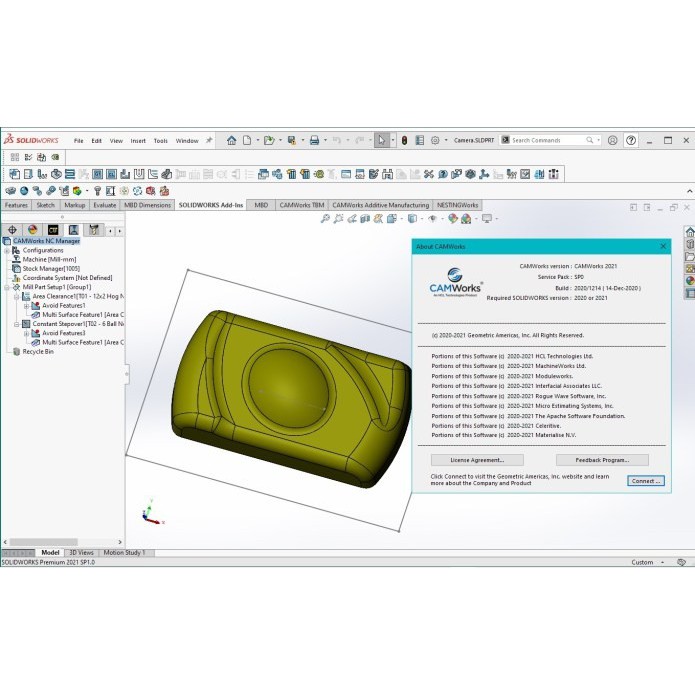
Task: Open the File menu
Action: tap(78, 141)
